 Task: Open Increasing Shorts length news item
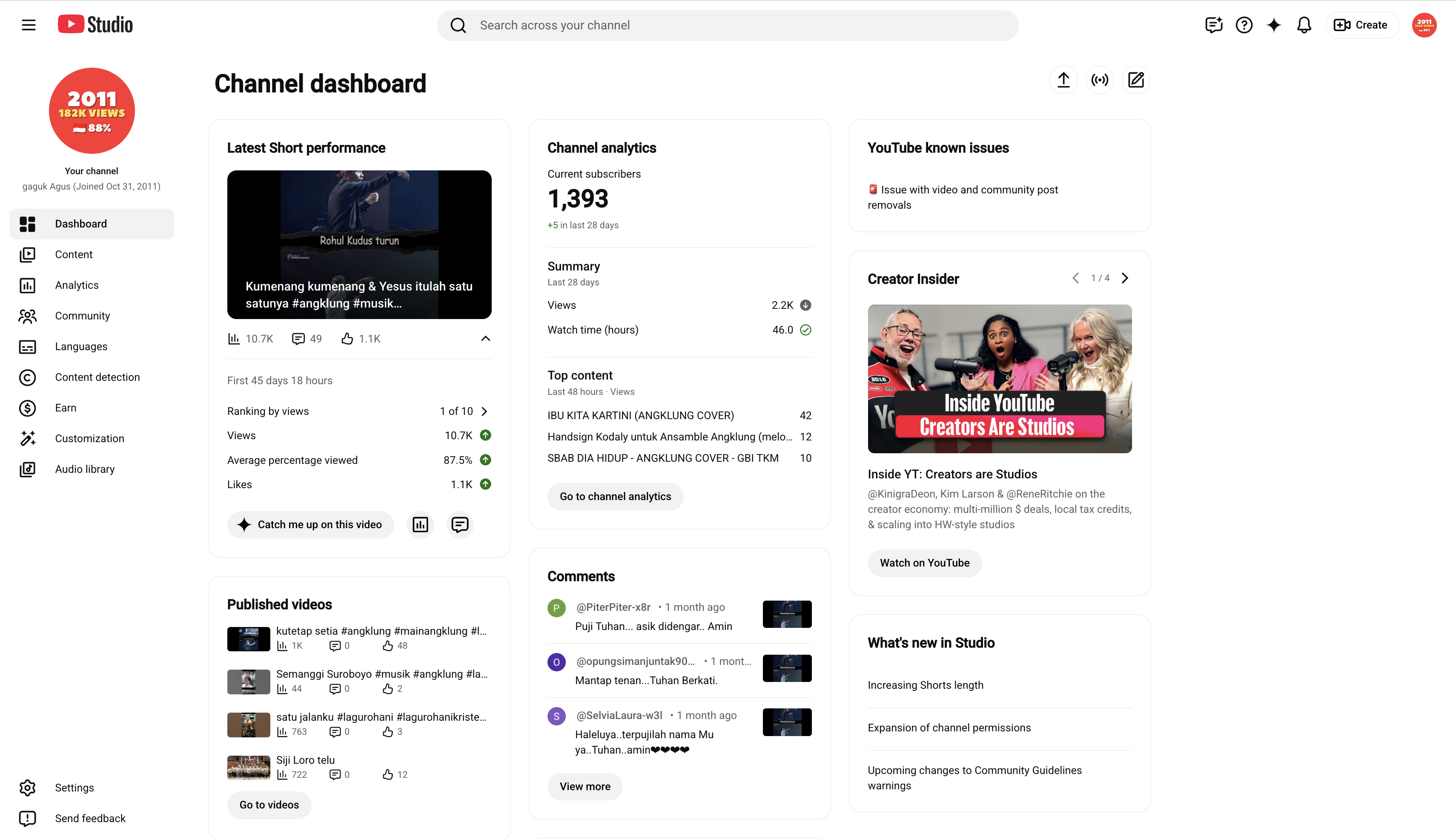click(926, 685)
